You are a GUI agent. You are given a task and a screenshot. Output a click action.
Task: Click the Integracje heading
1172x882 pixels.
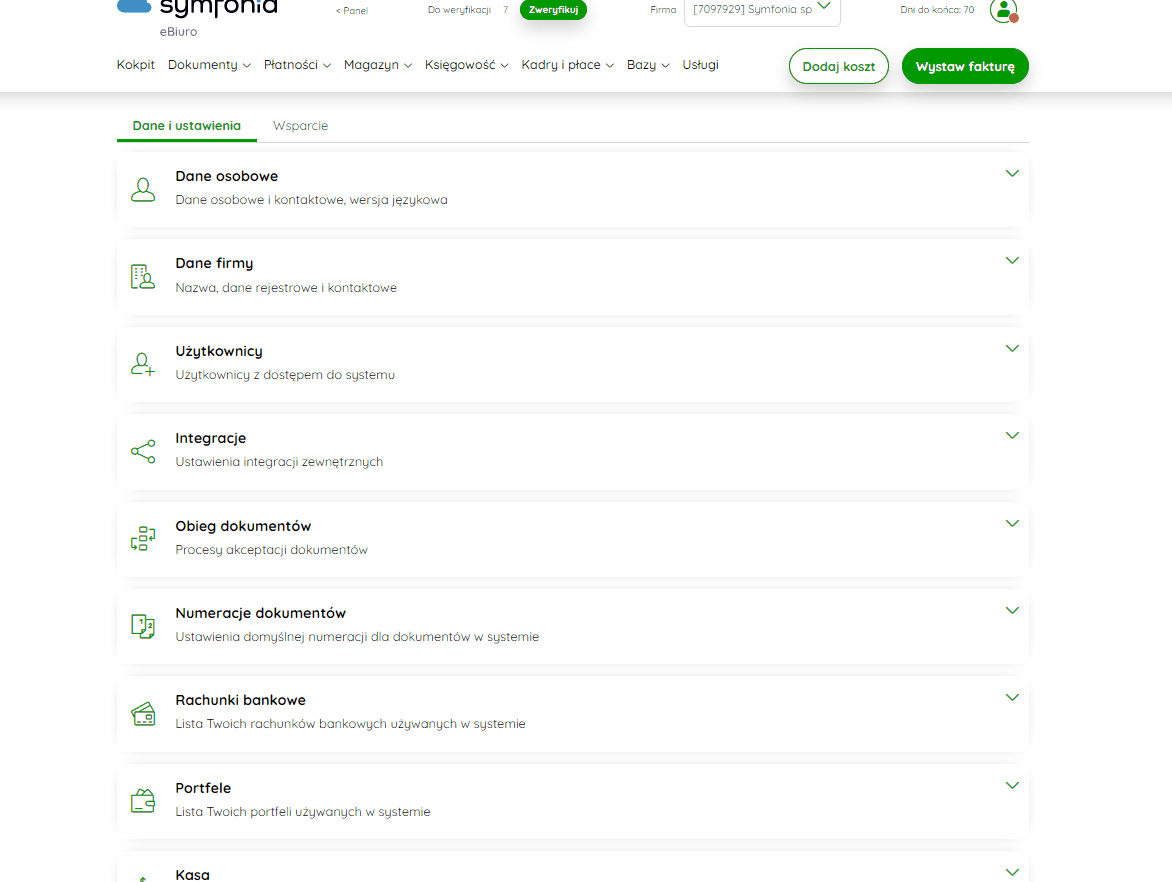(211, 438)
